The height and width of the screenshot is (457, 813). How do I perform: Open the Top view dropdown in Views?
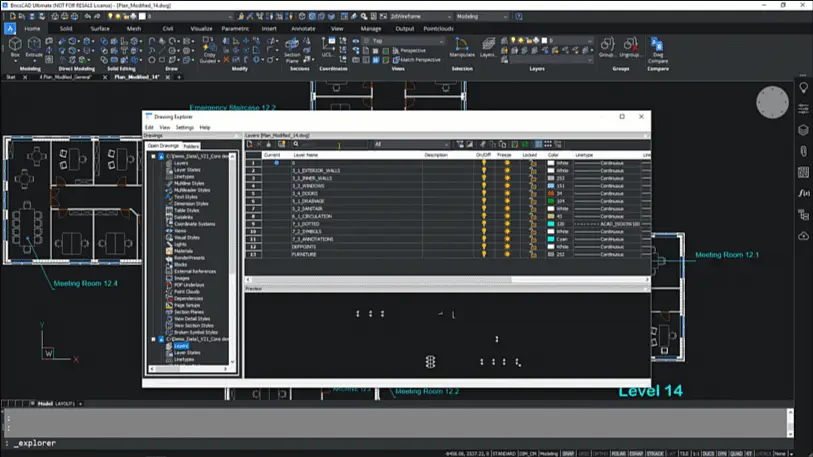point(404,40)
